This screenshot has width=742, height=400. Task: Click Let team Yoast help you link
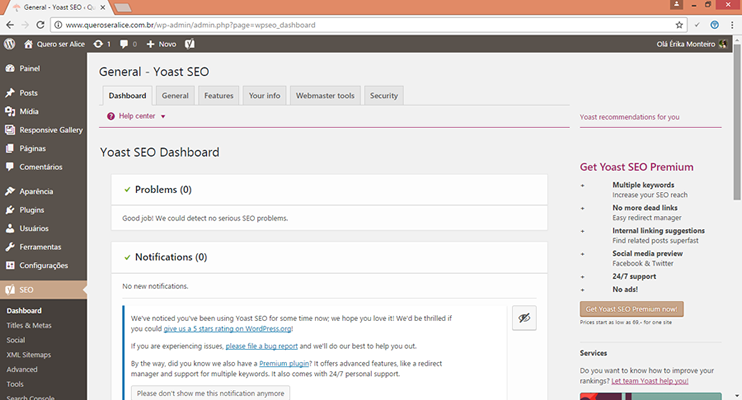[650, 381]
